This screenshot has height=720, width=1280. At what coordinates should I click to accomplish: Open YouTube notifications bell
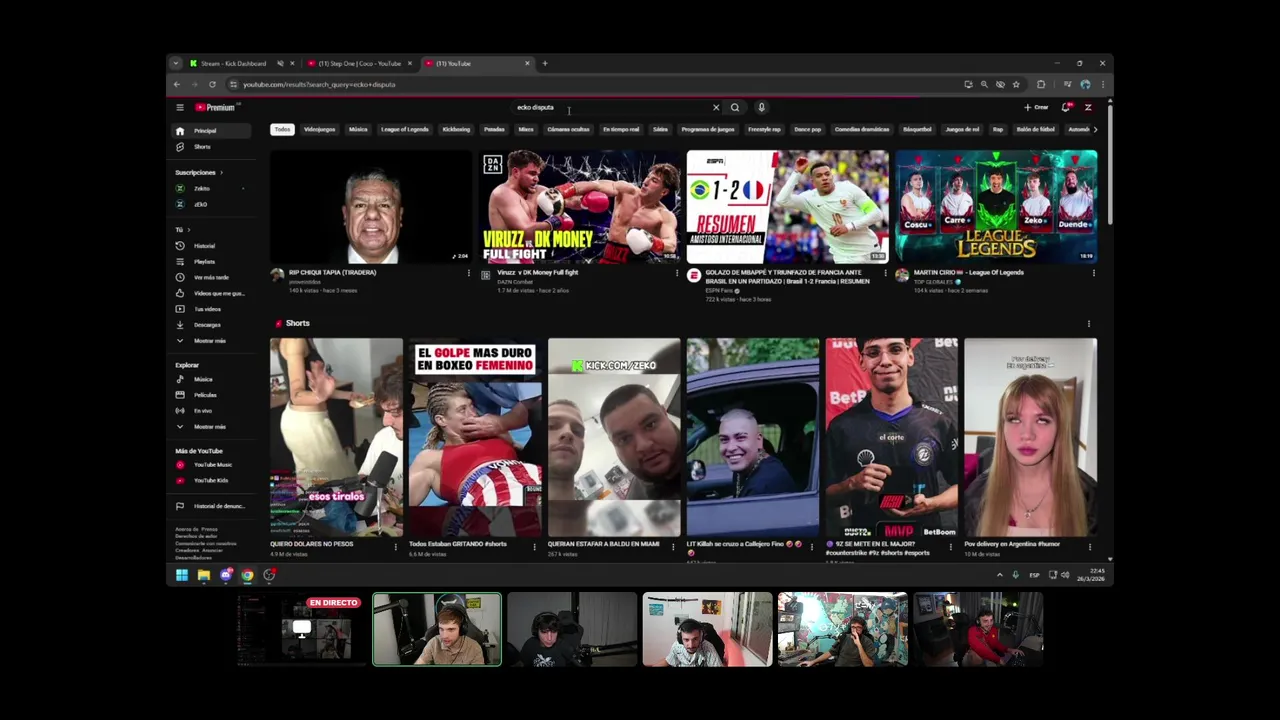tap(1066, 107)
